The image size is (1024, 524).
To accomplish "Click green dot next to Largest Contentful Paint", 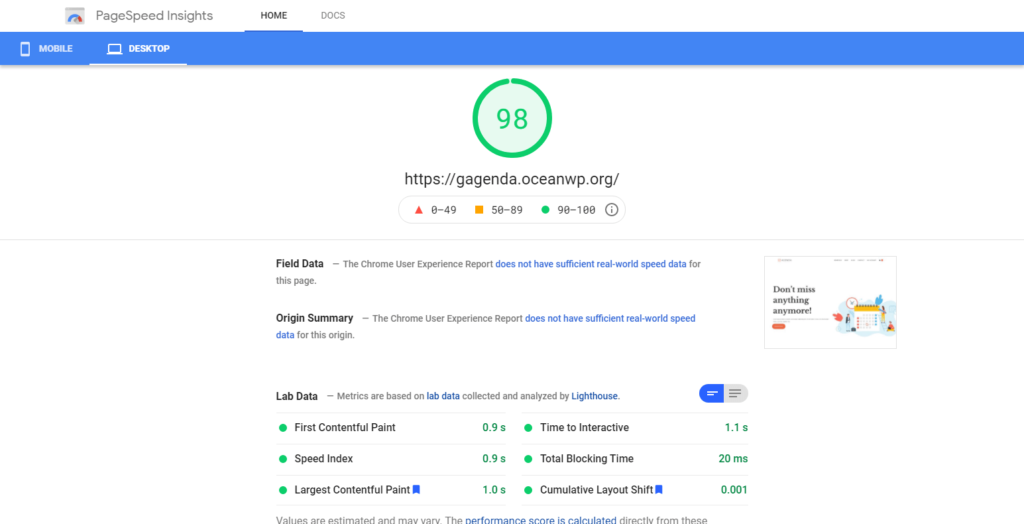I will 283,490.
